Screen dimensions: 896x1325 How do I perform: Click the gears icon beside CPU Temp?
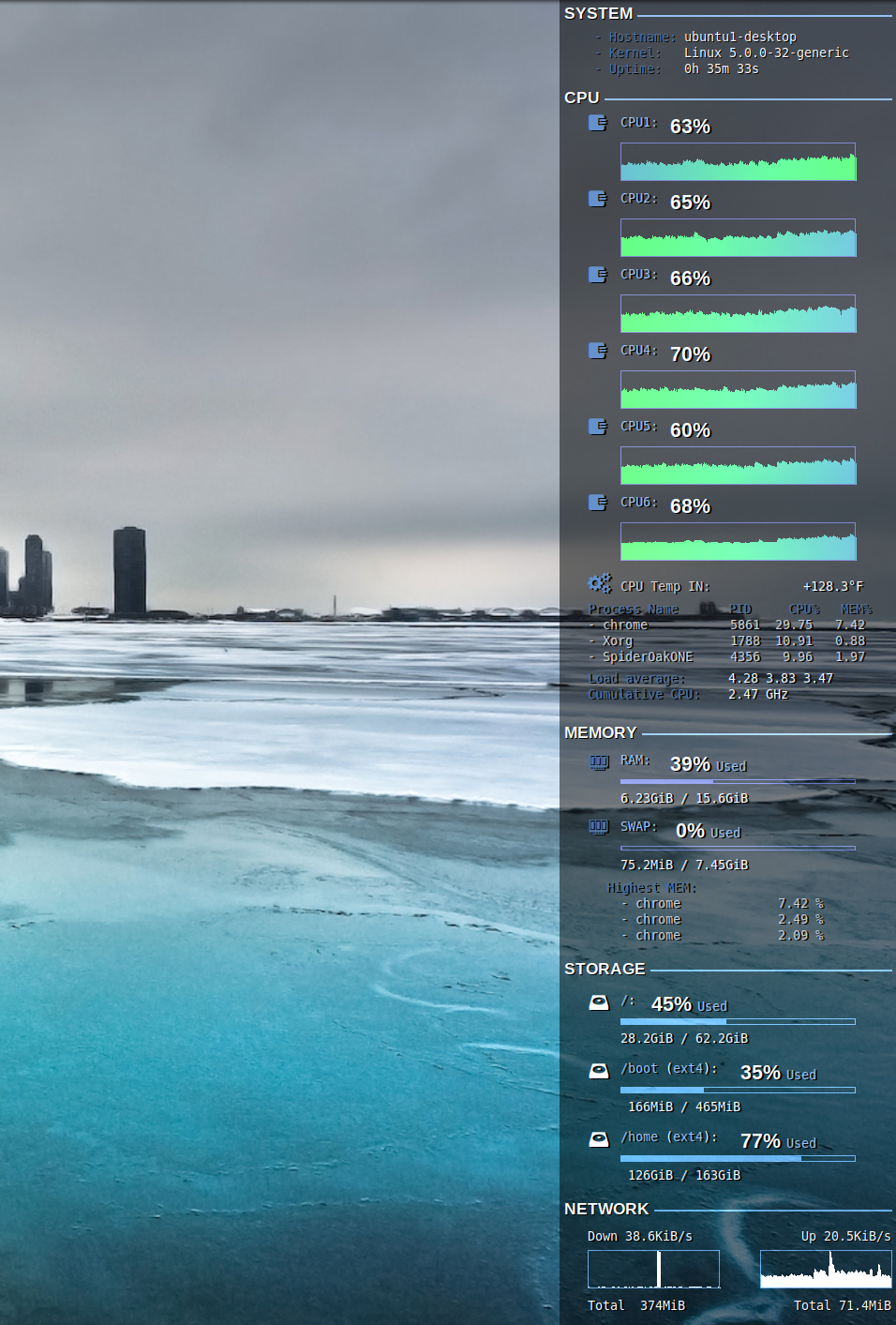click(x=600, y=584)
